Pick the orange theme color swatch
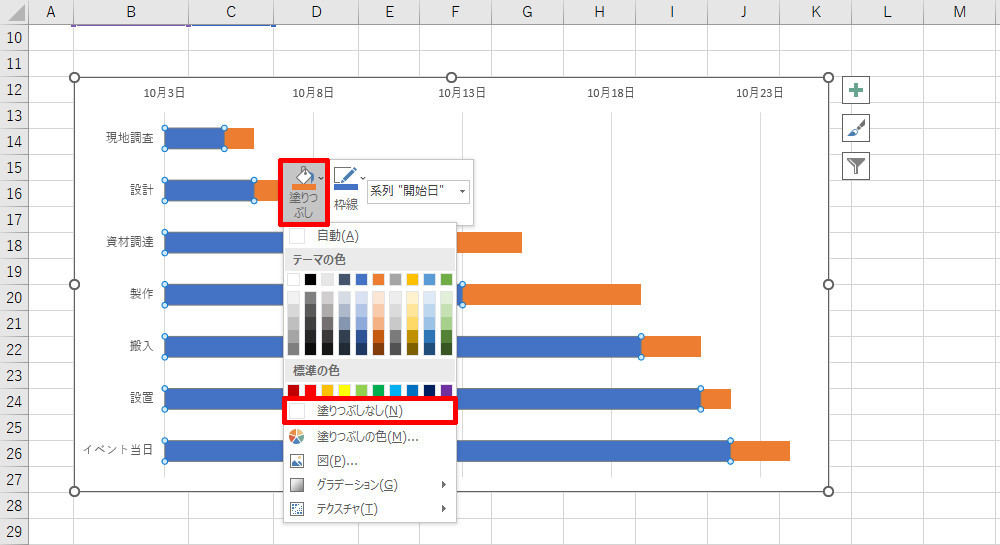 [378, 279]
